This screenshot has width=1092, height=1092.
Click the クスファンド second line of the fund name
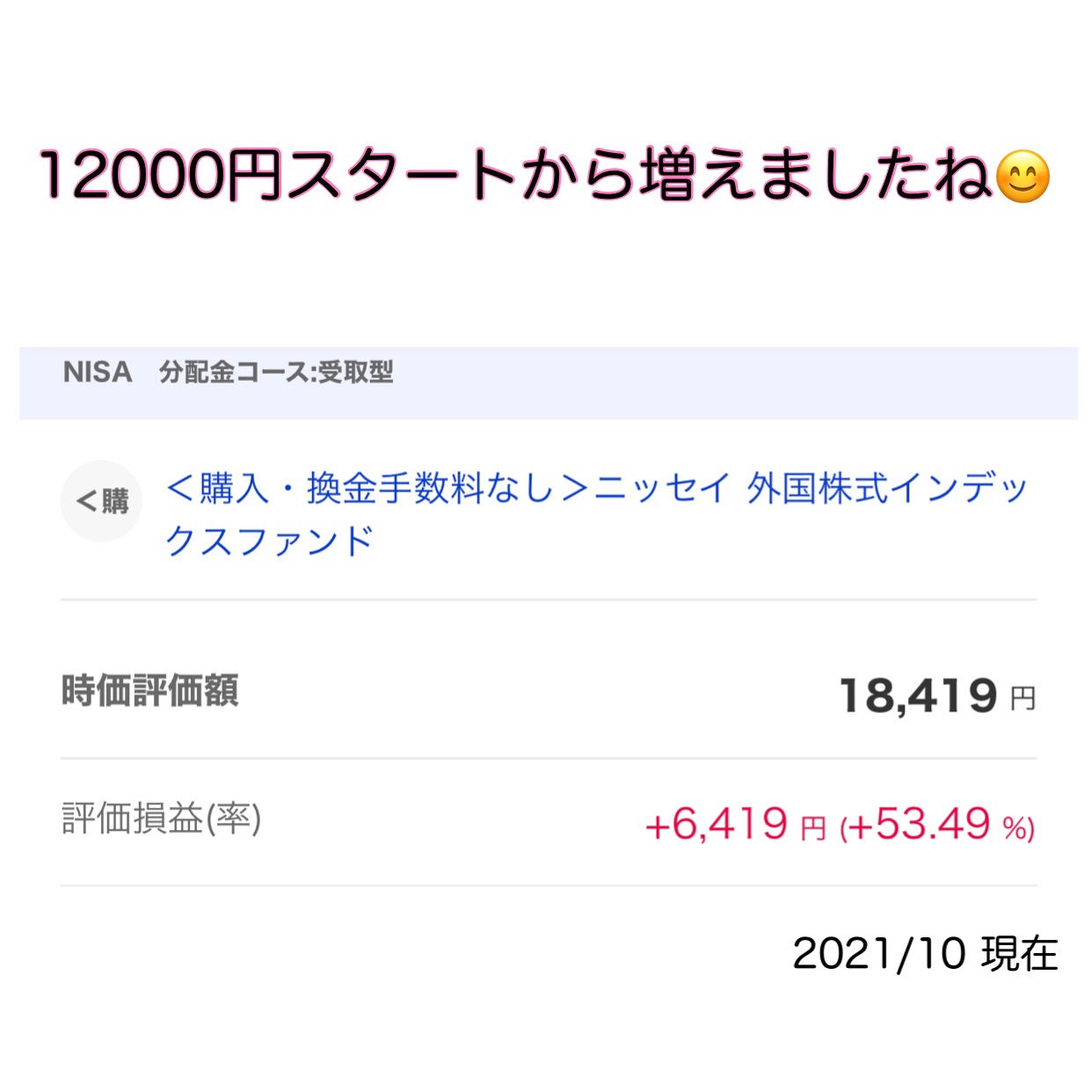[x=270, y=541]
